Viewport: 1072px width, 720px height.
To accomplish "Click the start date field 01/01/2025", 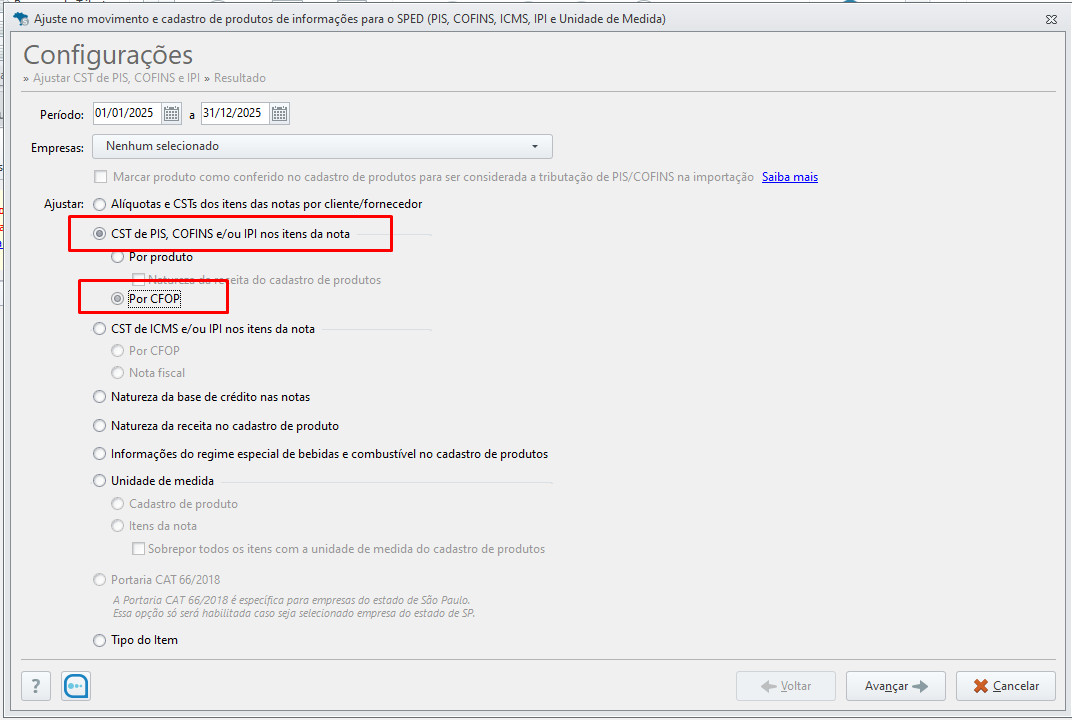I will click(127, 114).
